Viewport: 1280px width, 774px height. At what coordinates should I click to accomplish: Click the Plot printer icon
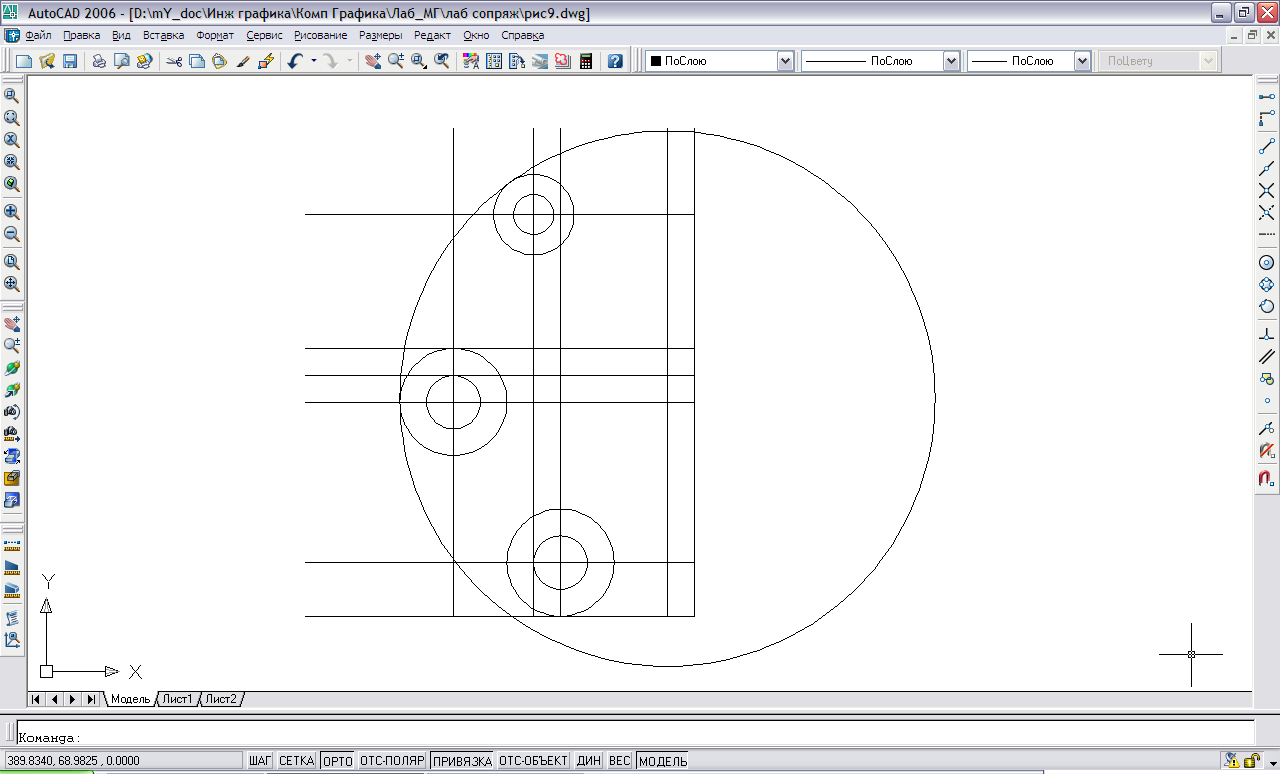click(99, 61)
